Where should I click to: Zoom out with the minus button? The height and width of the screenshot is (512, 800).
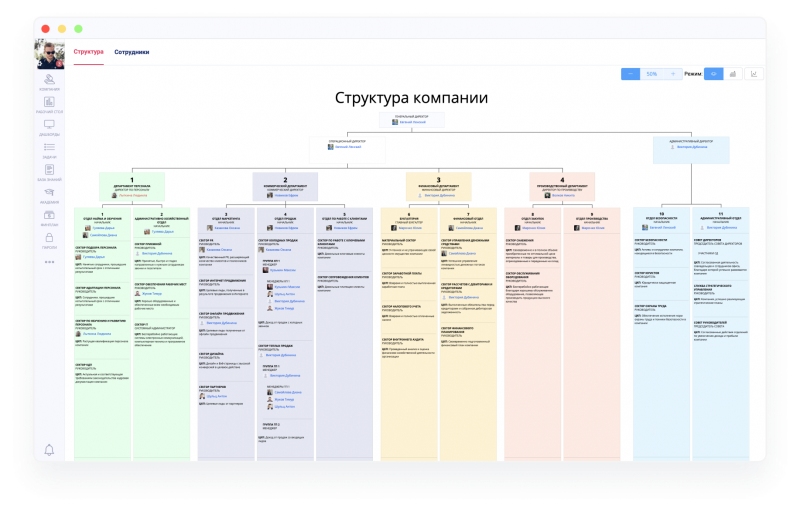coord(631,74)
